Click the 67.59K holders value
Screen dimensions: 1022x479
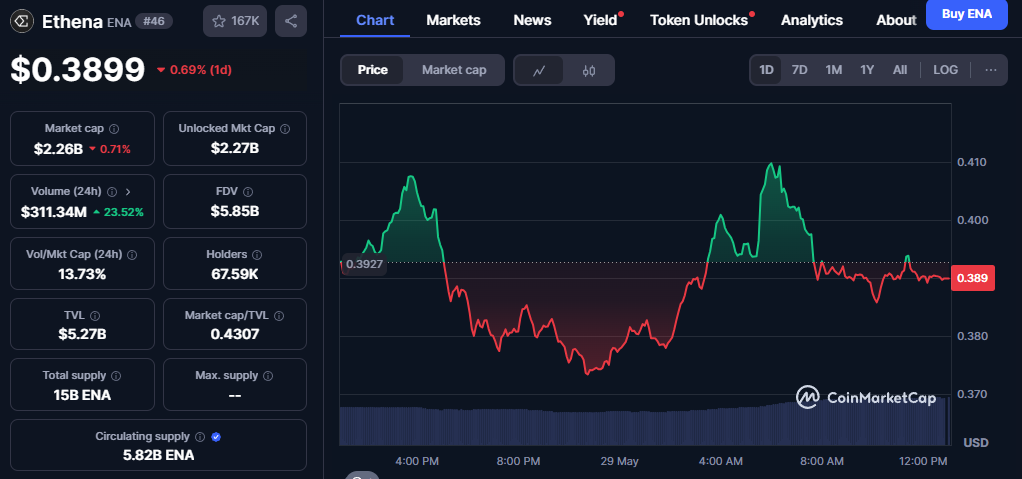click(235, 274)
